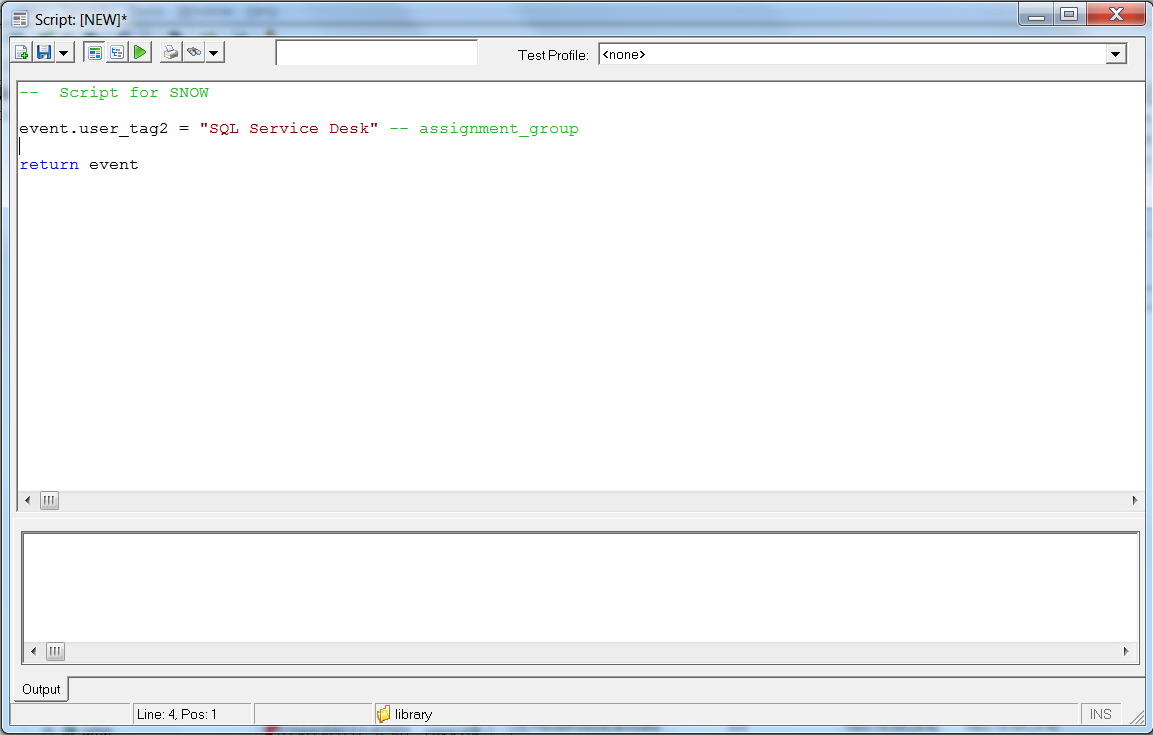Switch to the Output tab
1153x735 pixels.
pos(40,689)
